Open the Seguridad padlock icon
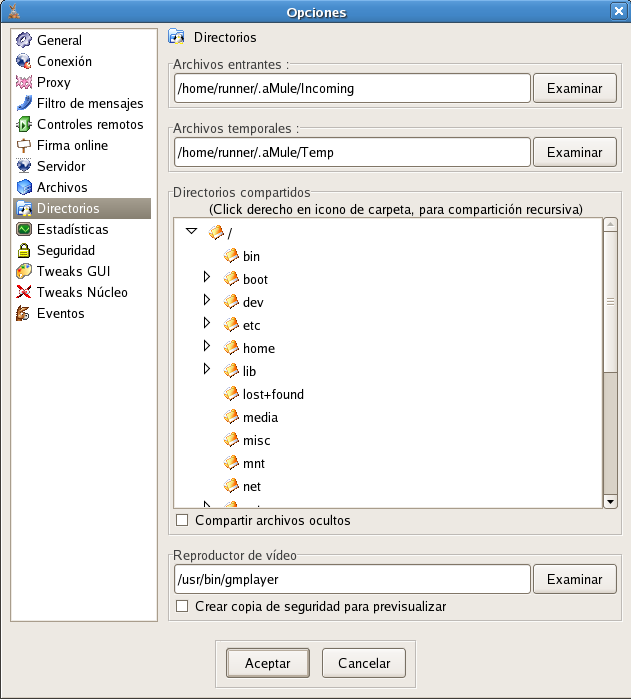The height and width of the screenshot is (699, 631). 24,251
